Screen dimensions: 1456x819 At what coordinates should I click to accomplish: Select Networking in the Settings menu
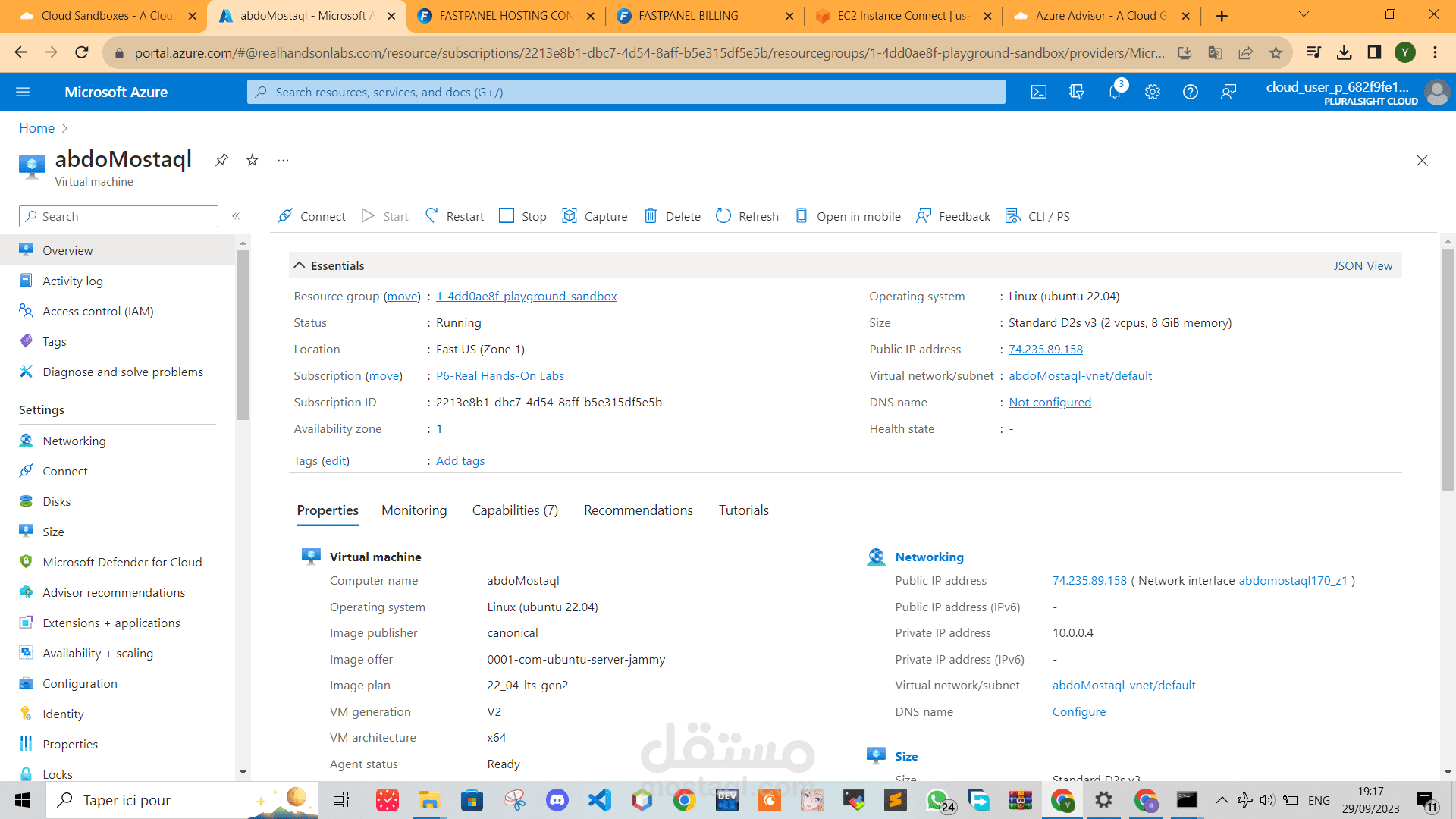point(74,441)
